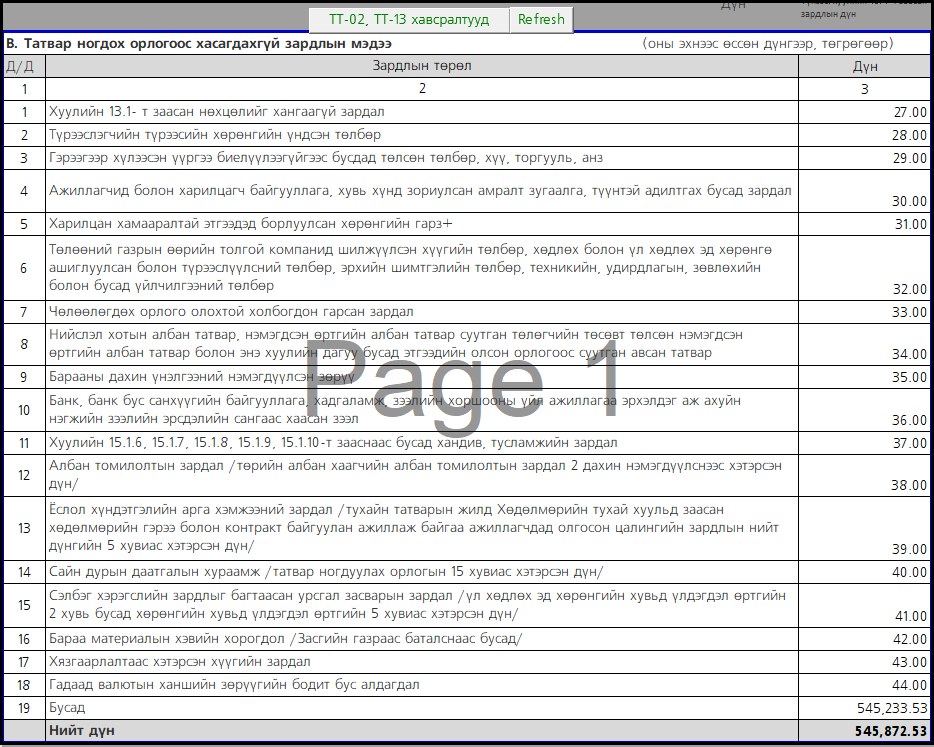Image resolution: width=934 pixels, height=747 pixels.
Task: Select the Бусад amount cell 545,233.53
Action: tap(864, 708)
